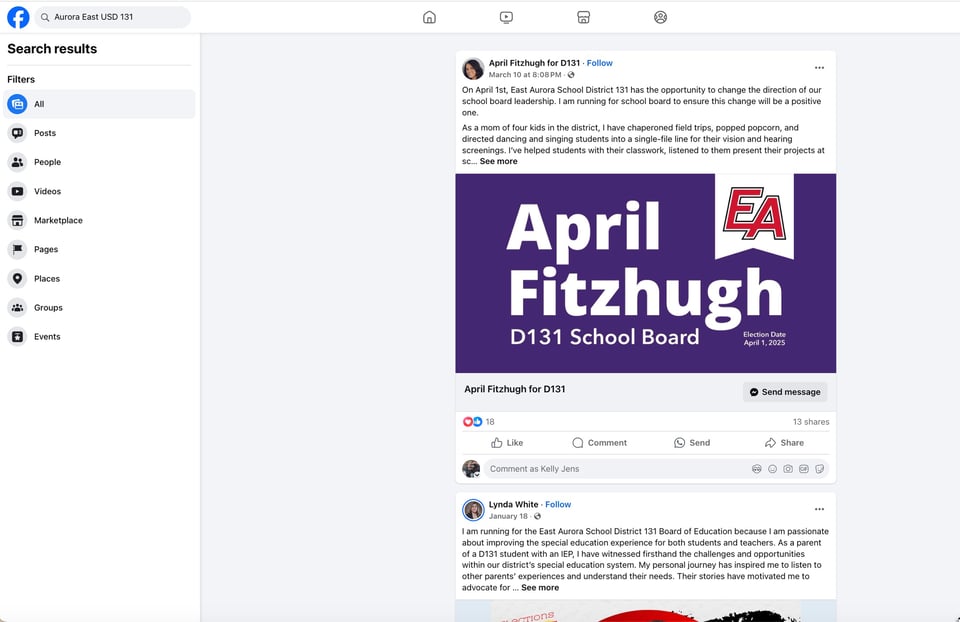The width and height of the screenshot is (960, 622).
Task: Open the Groups icon in top navigation
Action: pos(660,17)
